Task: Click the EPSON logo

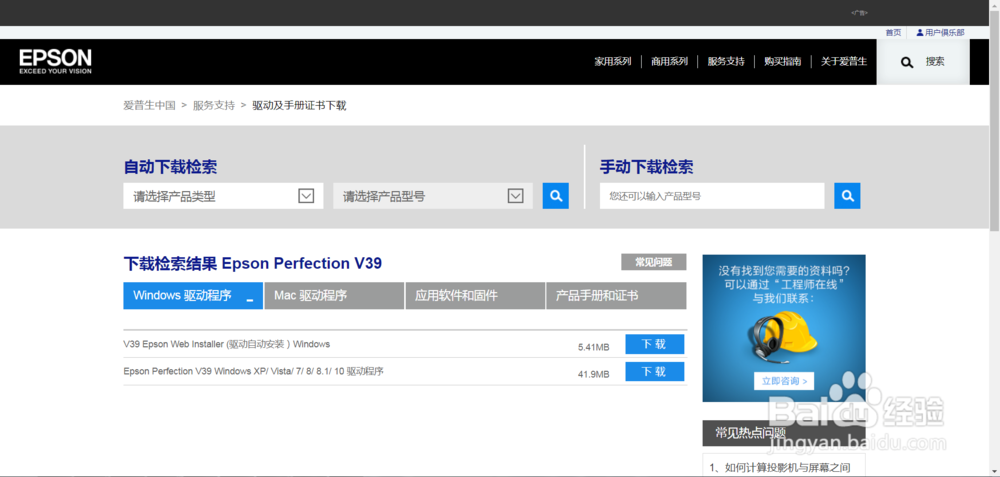Action: 55,62
